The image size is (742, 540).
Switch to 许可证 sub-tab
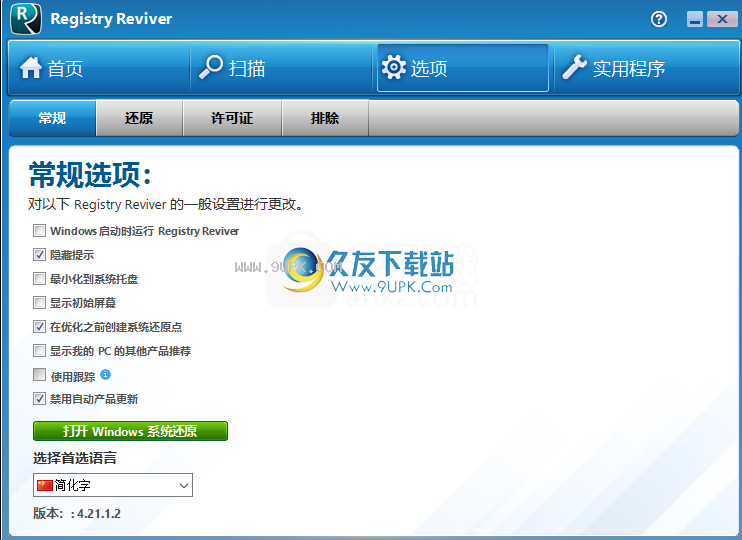point(232,118)
